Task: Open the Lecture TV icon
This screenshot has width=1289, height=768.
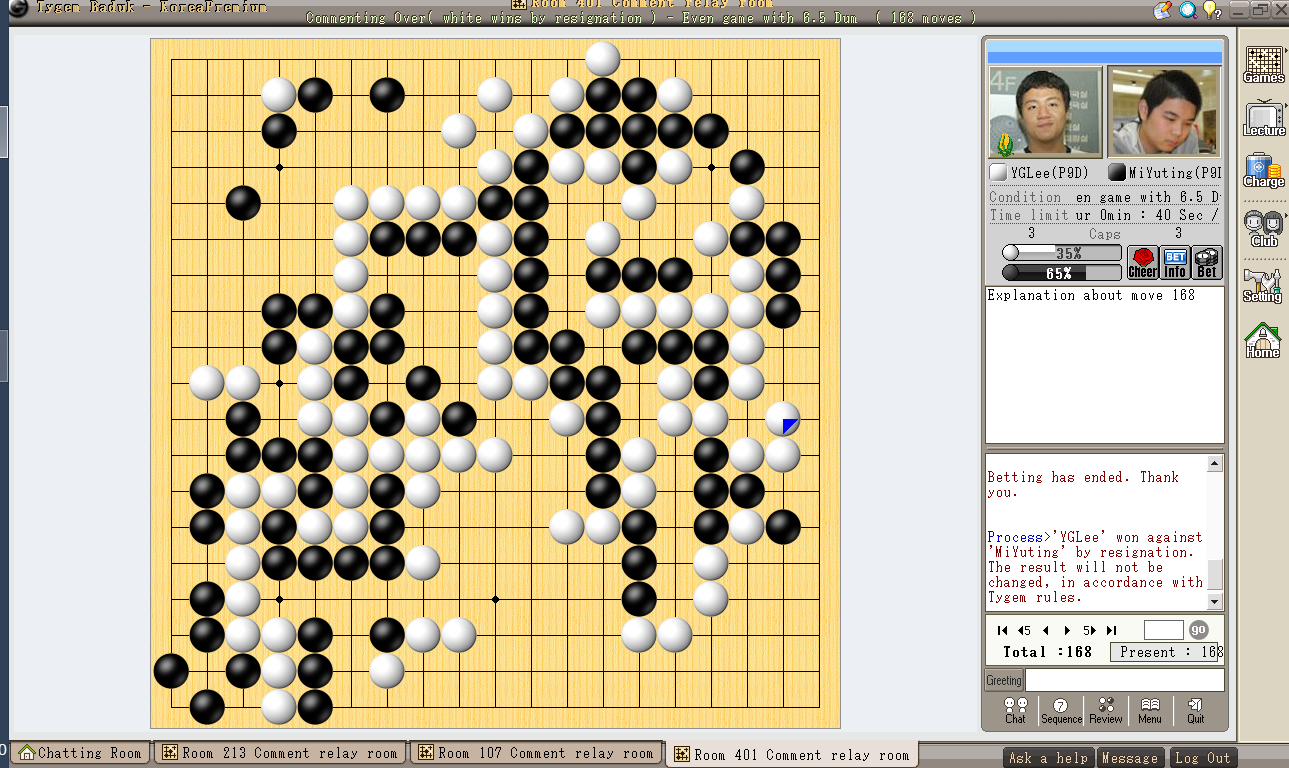Action: point(1264,118)
